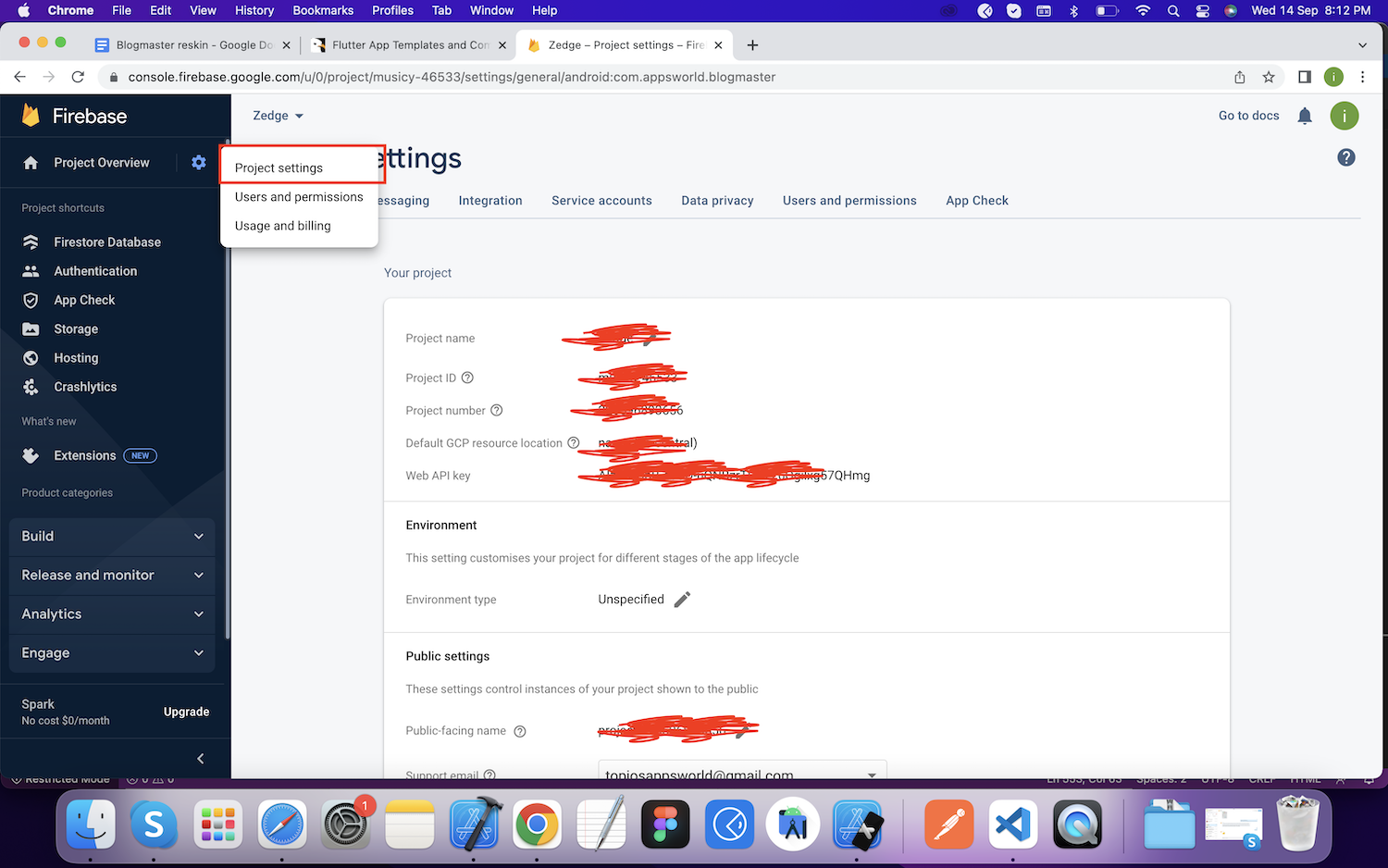1388x868 pixels.
Task: Click the Upgrade plan button
Action: pyautogui.click(x=186, y=712)
